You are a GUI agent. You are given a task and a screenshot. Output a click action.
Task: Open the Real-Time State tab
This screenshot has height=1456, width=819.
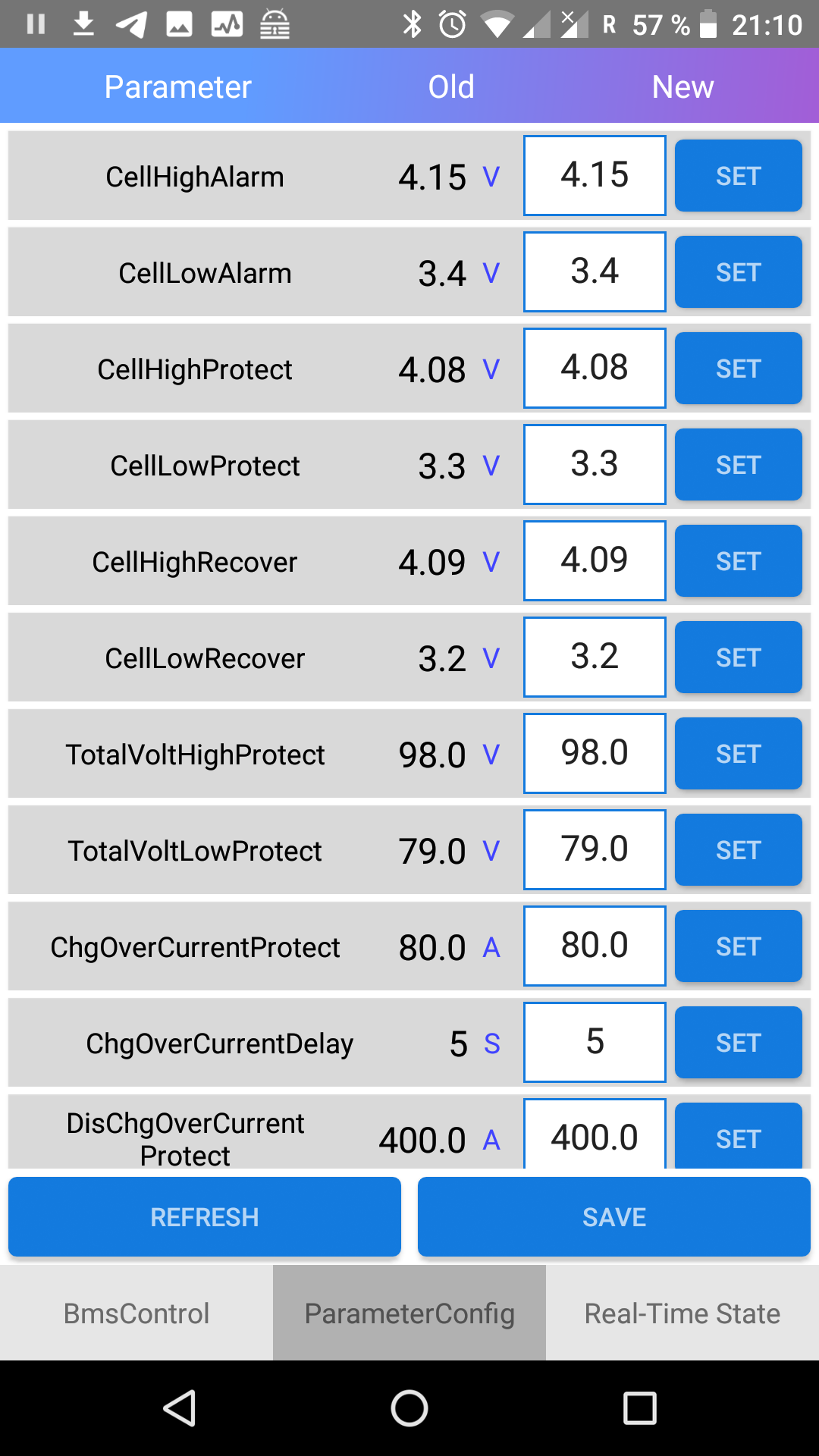coord(682,1313)
